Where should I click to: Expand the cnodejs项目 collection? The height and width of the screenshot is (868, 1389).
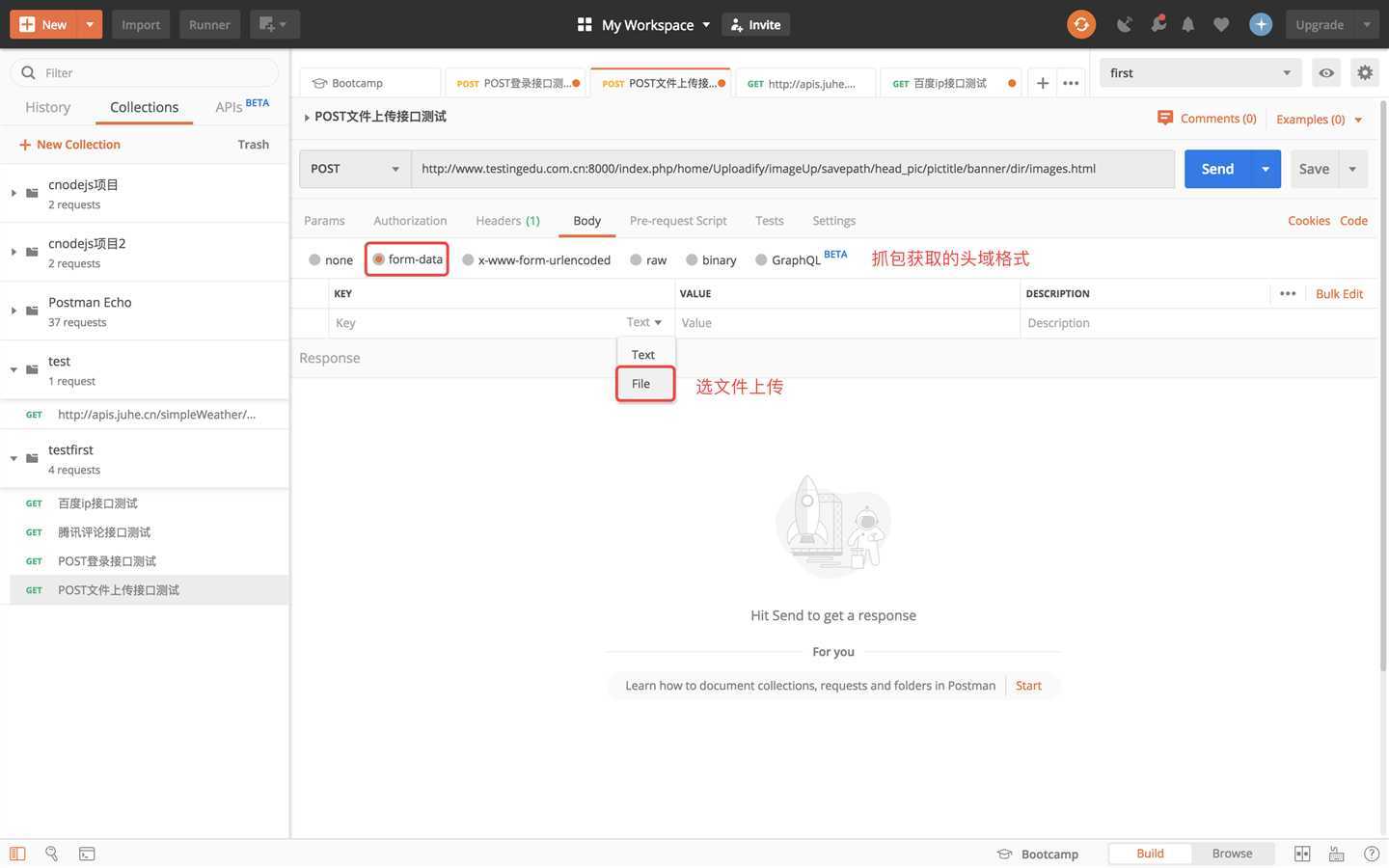(14, 193)
